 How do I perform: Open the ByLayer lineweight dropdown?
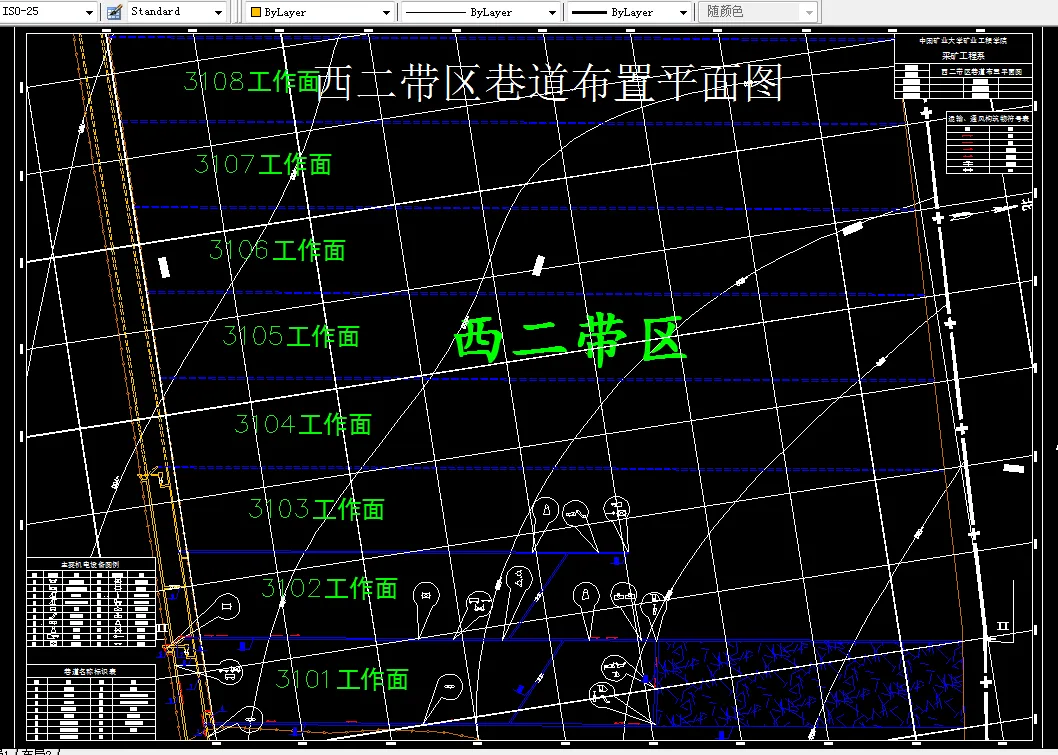629,12
